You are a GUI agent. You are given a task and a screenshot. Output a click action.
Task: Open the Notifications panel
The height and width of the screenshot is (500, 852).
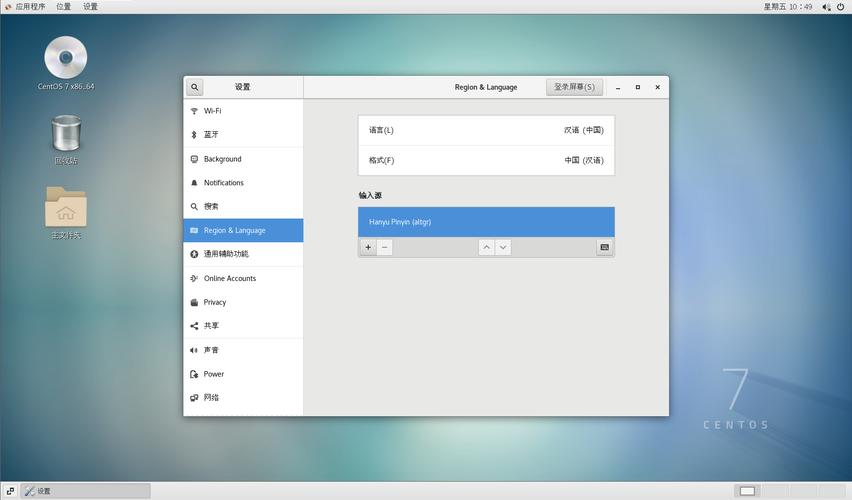(x=243, y=183)
